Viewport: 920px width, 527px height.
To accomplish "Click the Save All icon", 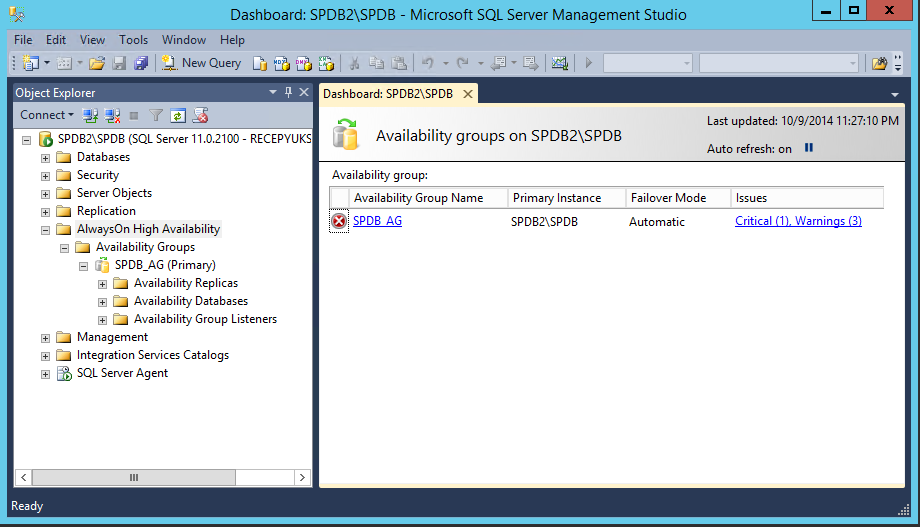I will [x=141, y=63].
